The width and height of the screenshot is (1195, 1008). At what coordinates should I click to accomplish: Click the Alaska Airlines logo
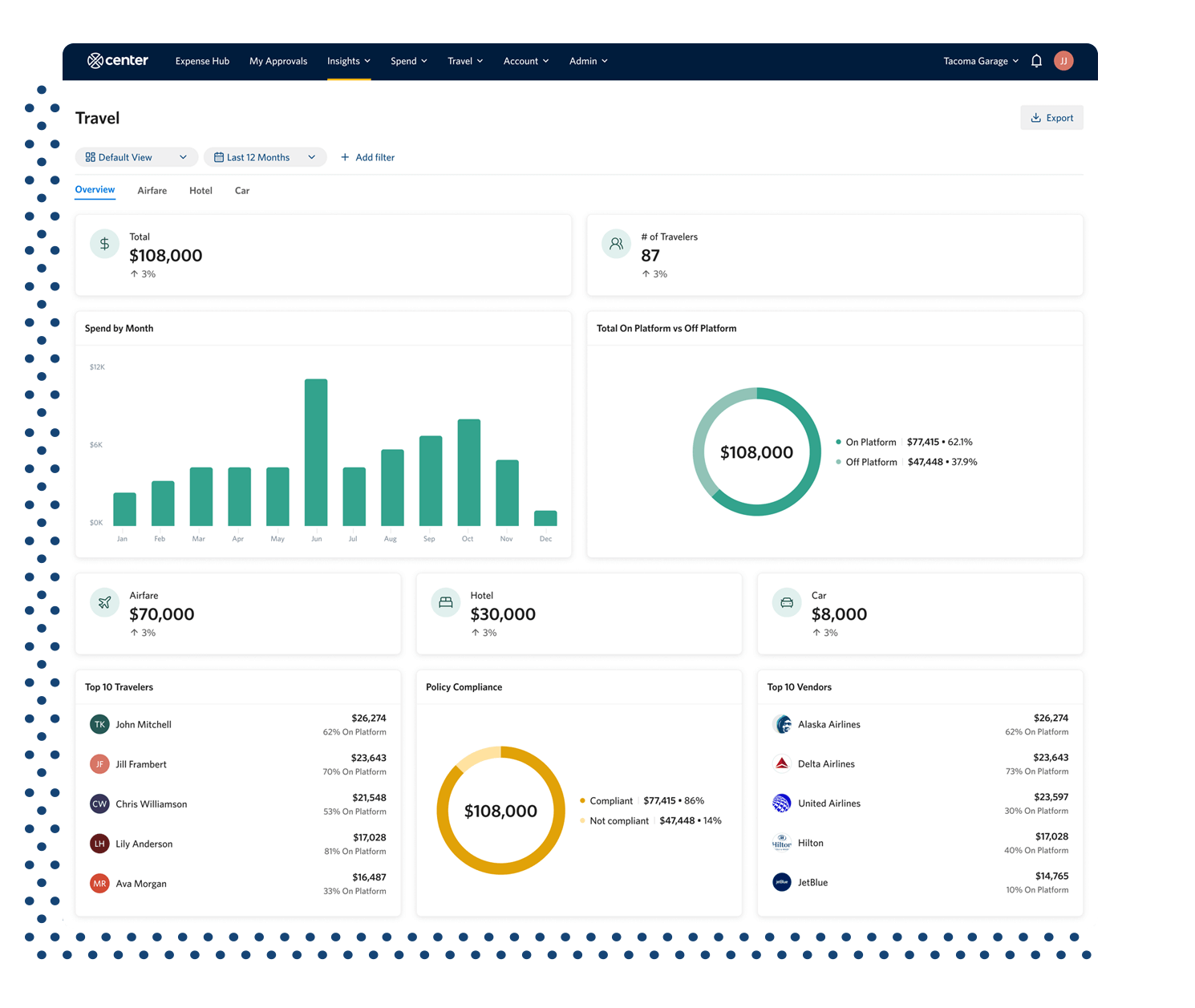pyautogui.click(x=782, y=724)
